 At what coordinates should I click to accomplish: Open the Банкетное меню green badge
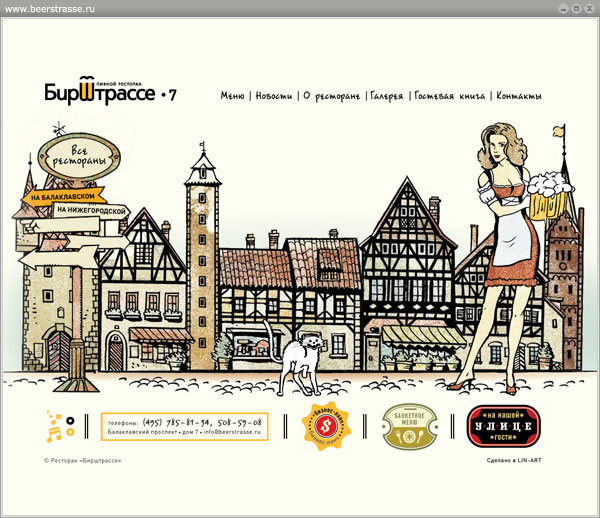[410, 427]
